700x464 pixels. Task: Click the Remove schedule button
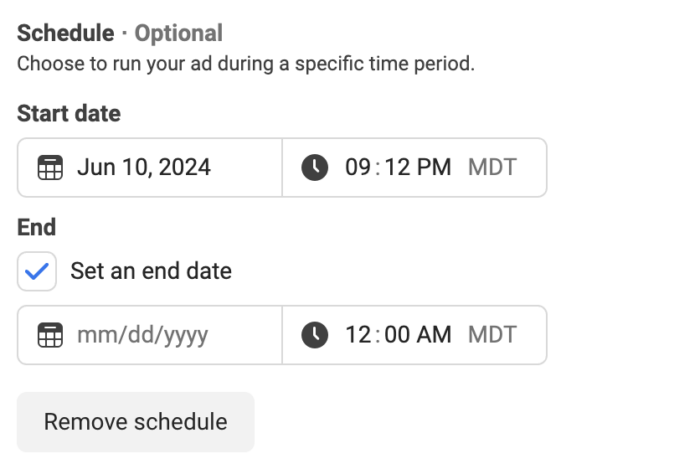tap(136, 422)
